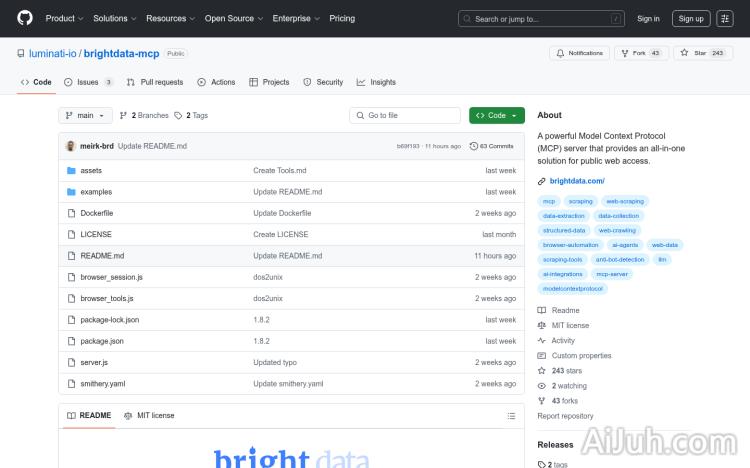Open the Pricing page

pos(342,19)
